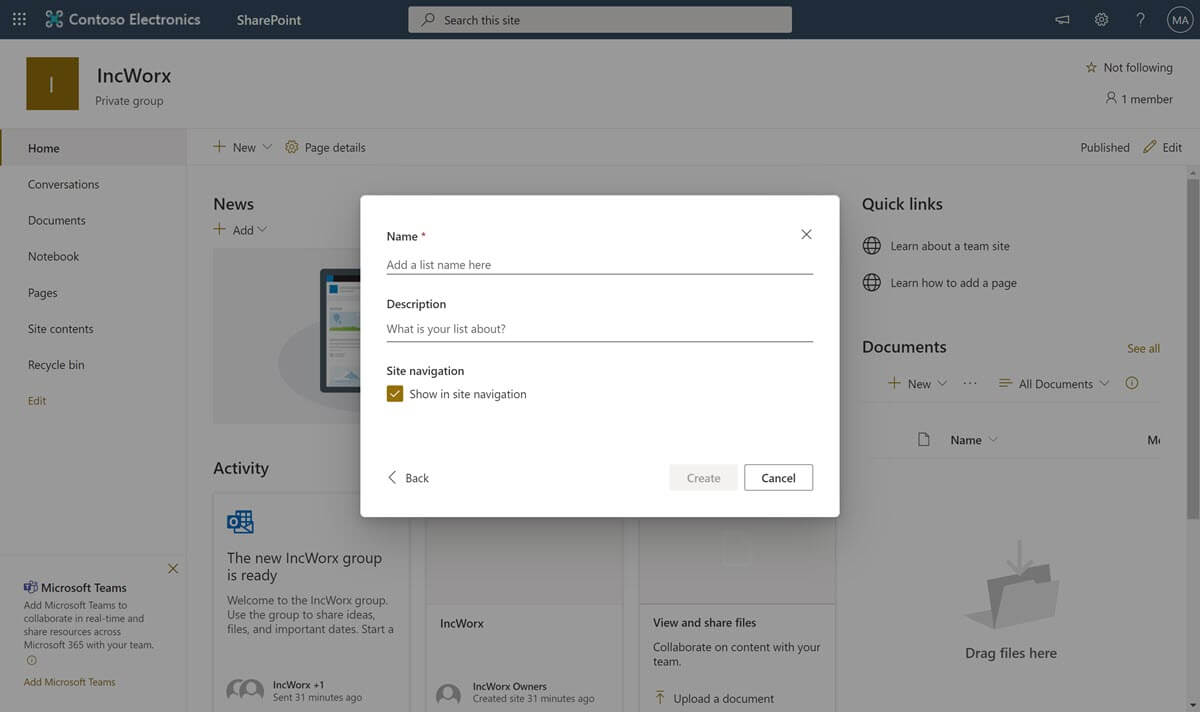Click the file type column icon
Image resolution: width=1200 pixels, height=712 pixels.
point(924,440)
